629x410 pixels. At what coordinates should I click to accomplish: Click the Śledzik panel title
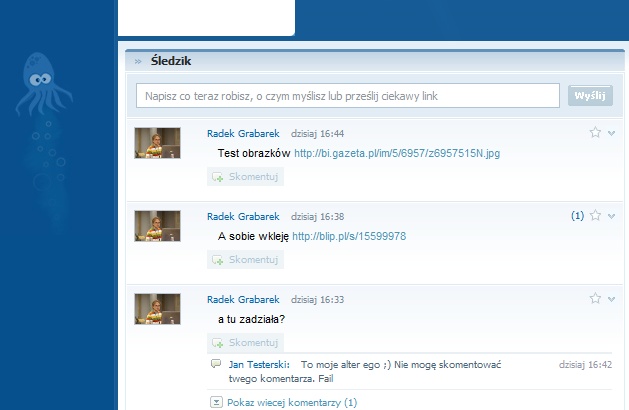[x=171, y=61]
